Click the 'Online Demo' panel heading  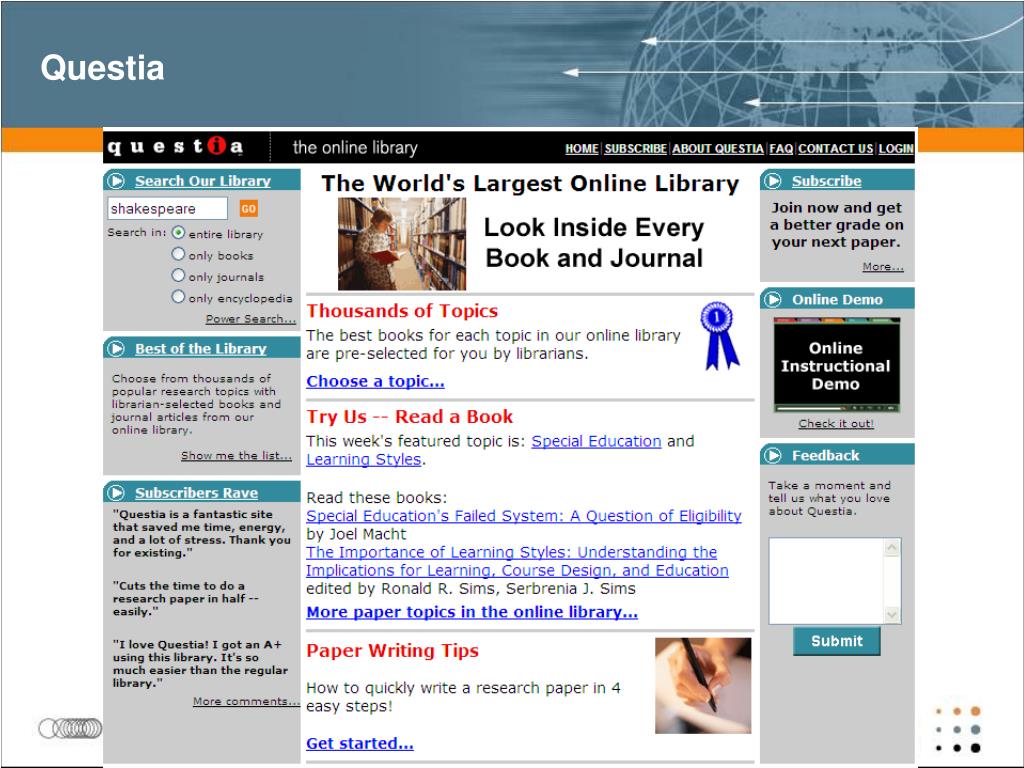click(x=837, y=299)
